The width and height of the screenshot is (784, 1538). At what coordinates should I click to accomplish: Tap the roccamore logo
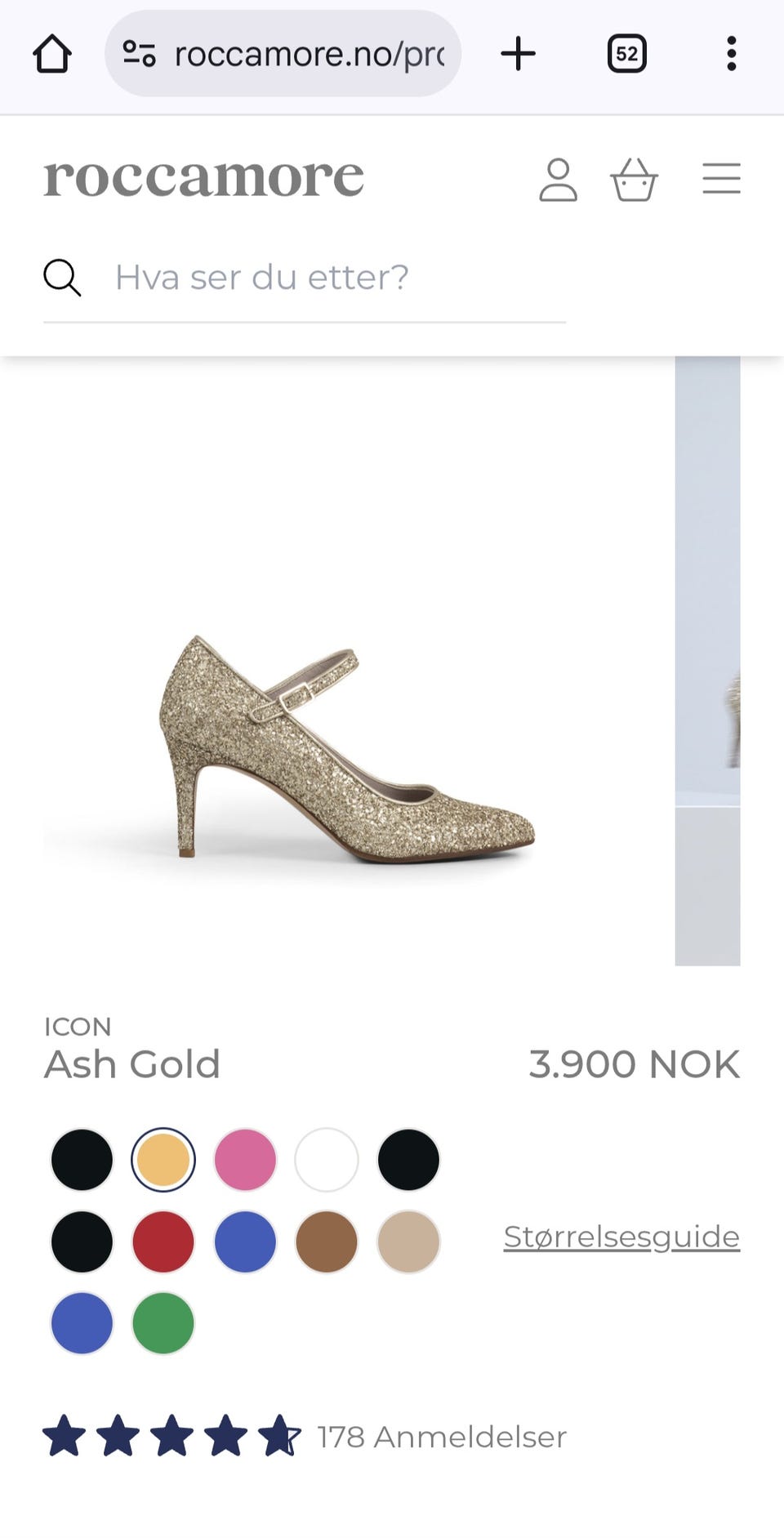[203, 177]
